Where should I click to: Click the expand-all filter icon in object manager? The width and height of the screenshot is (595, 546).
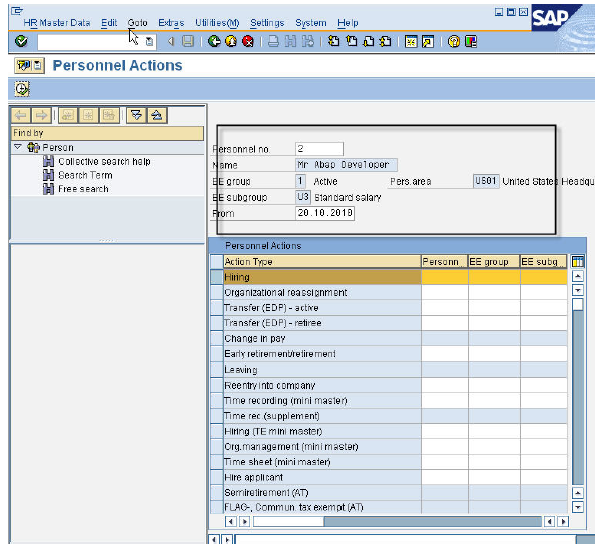click(x=137, y=115)
